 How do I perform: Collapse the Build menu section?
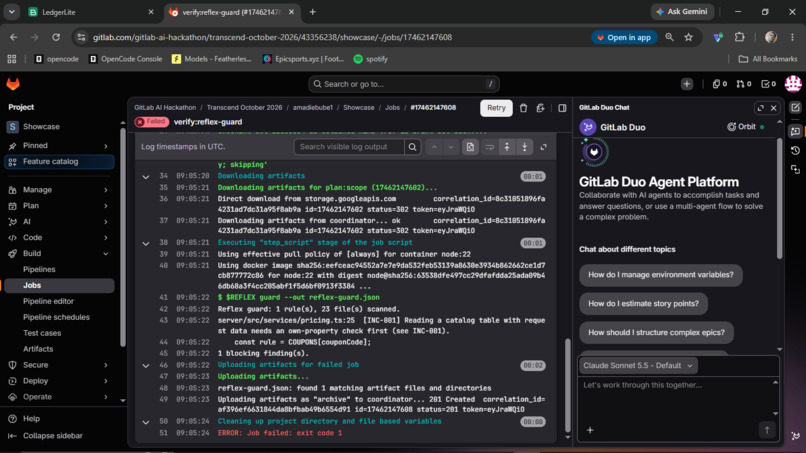pyautogui.click(x=59, y=253)
